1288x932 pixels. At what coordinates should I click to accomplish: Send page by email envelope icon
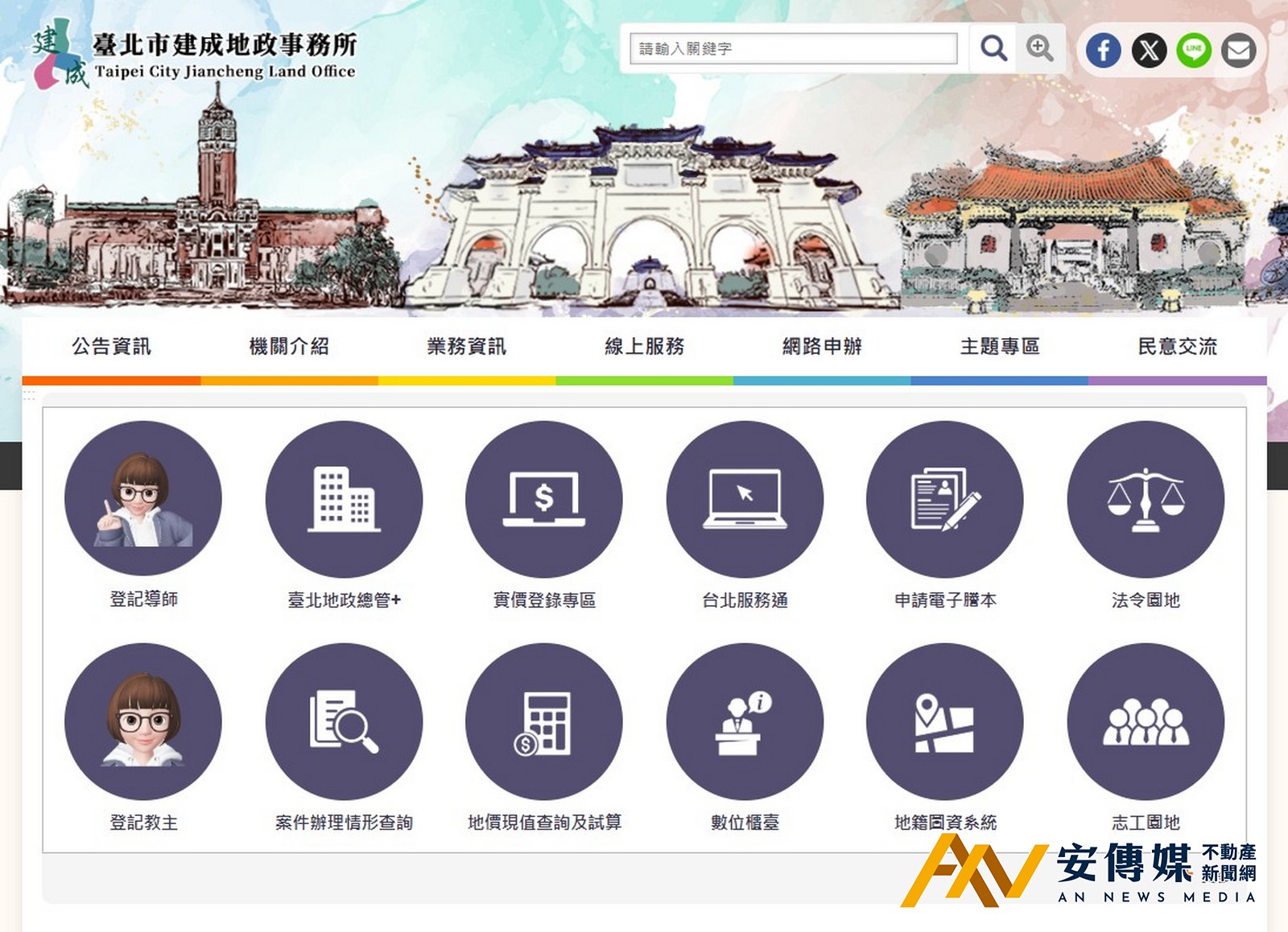coord(1239,51)
